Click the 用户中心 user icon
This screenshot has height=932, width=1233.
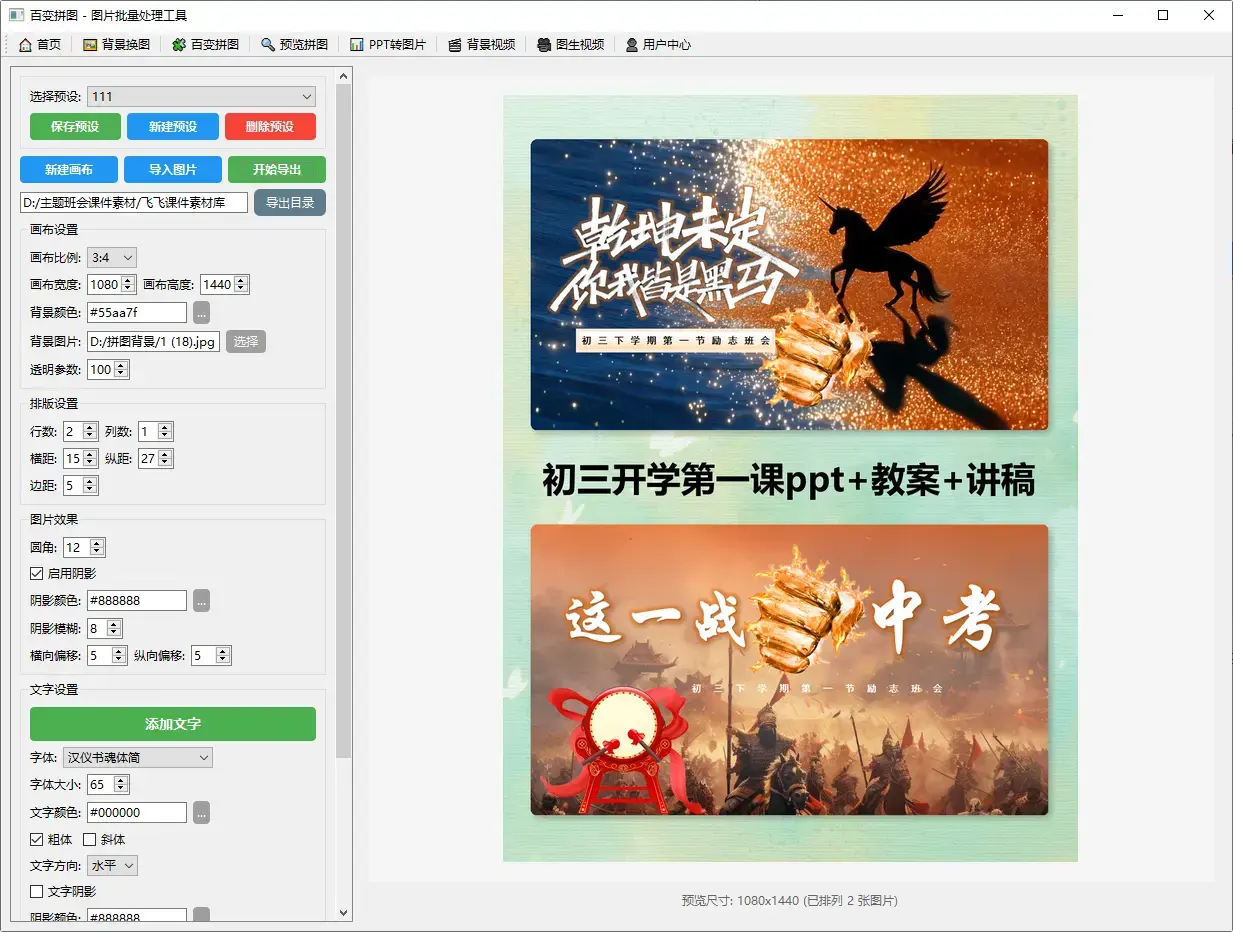[632, 45]
